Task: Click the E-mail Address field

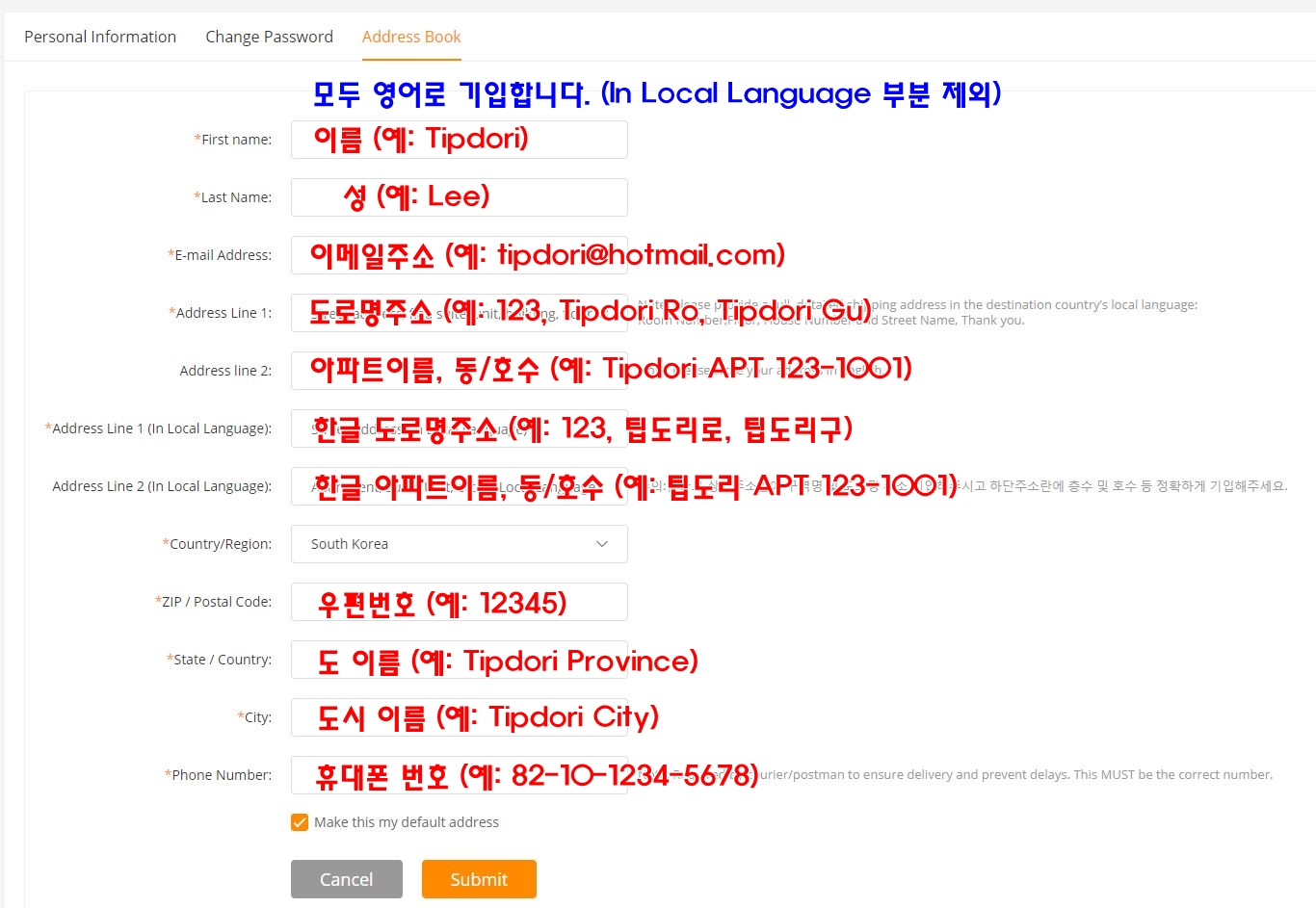Action: tap(459, 255)
